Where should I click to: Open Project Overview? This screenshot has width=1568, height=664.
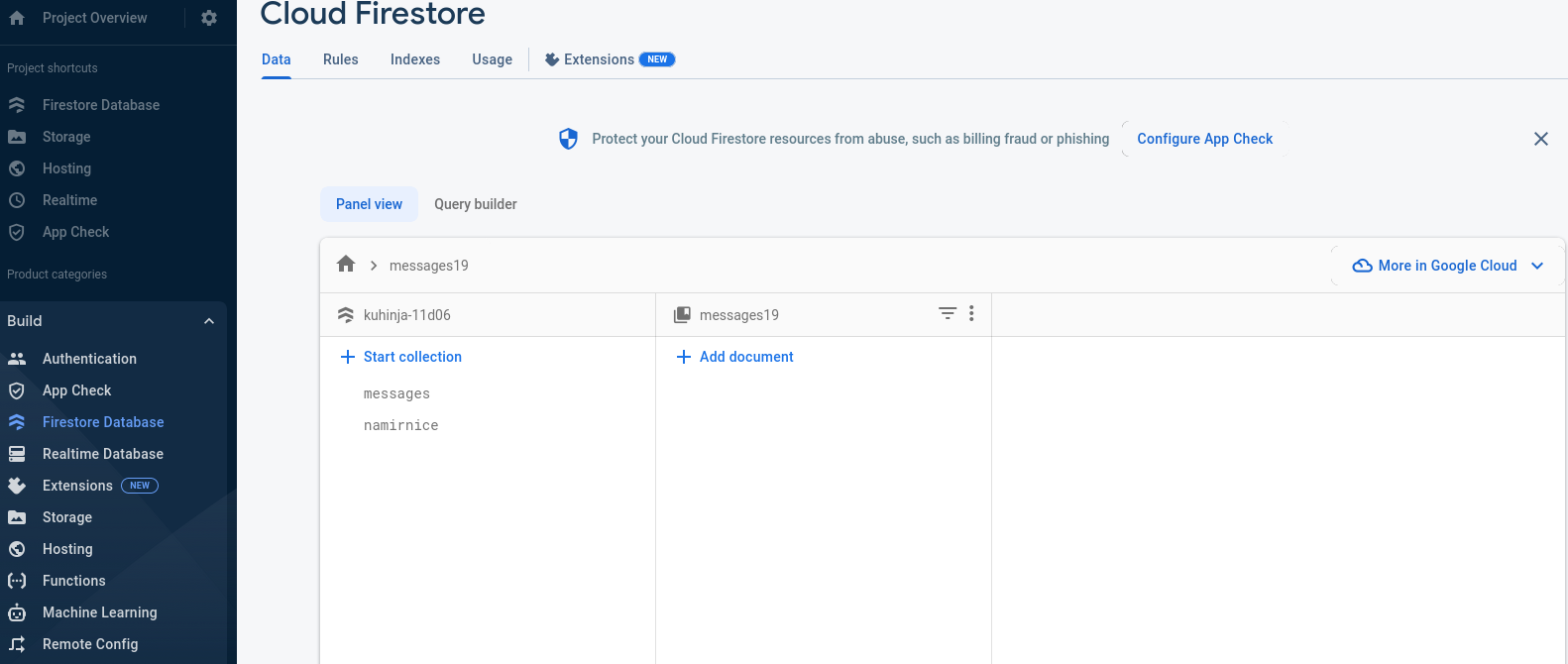94,18
